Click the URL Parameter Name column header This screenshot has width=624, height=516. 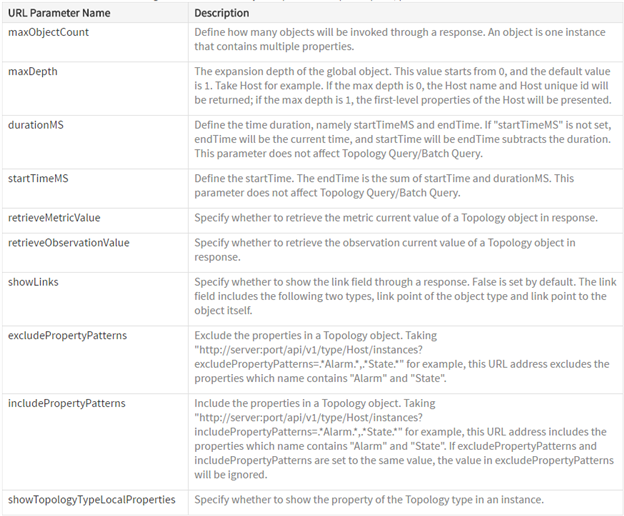click(59, 13)
